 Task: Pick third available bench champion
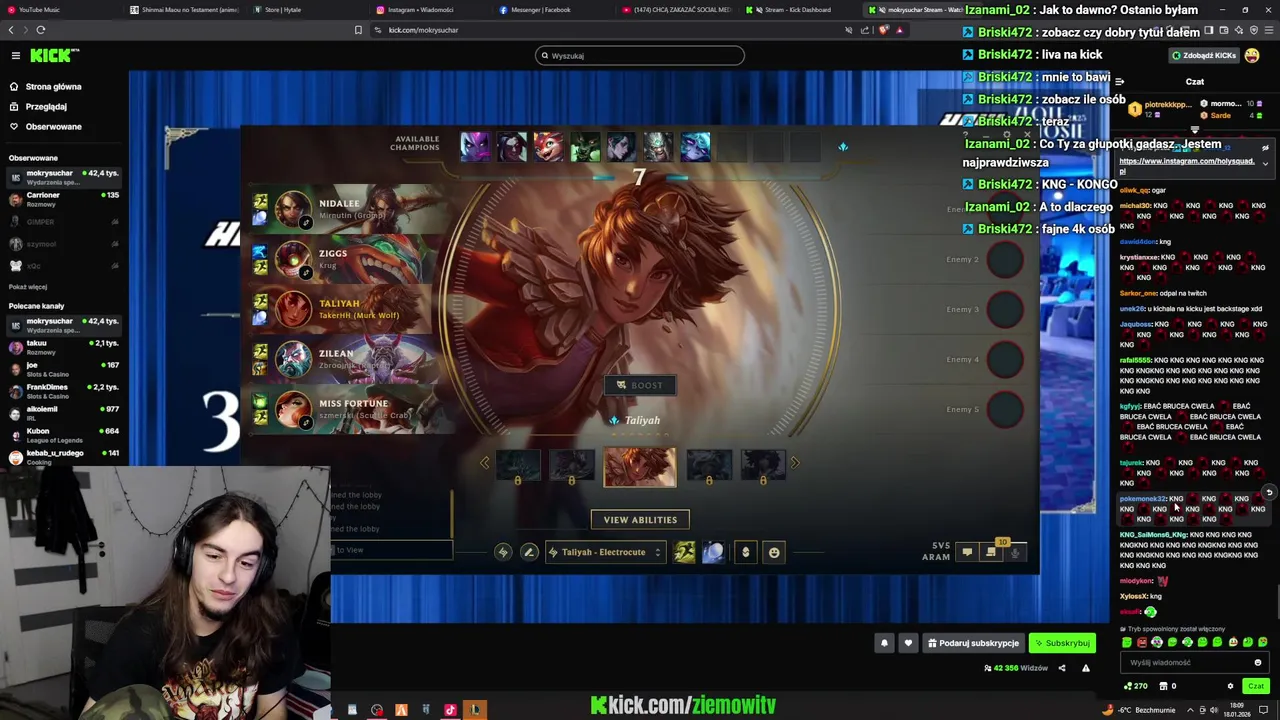[x=549, y=147]
